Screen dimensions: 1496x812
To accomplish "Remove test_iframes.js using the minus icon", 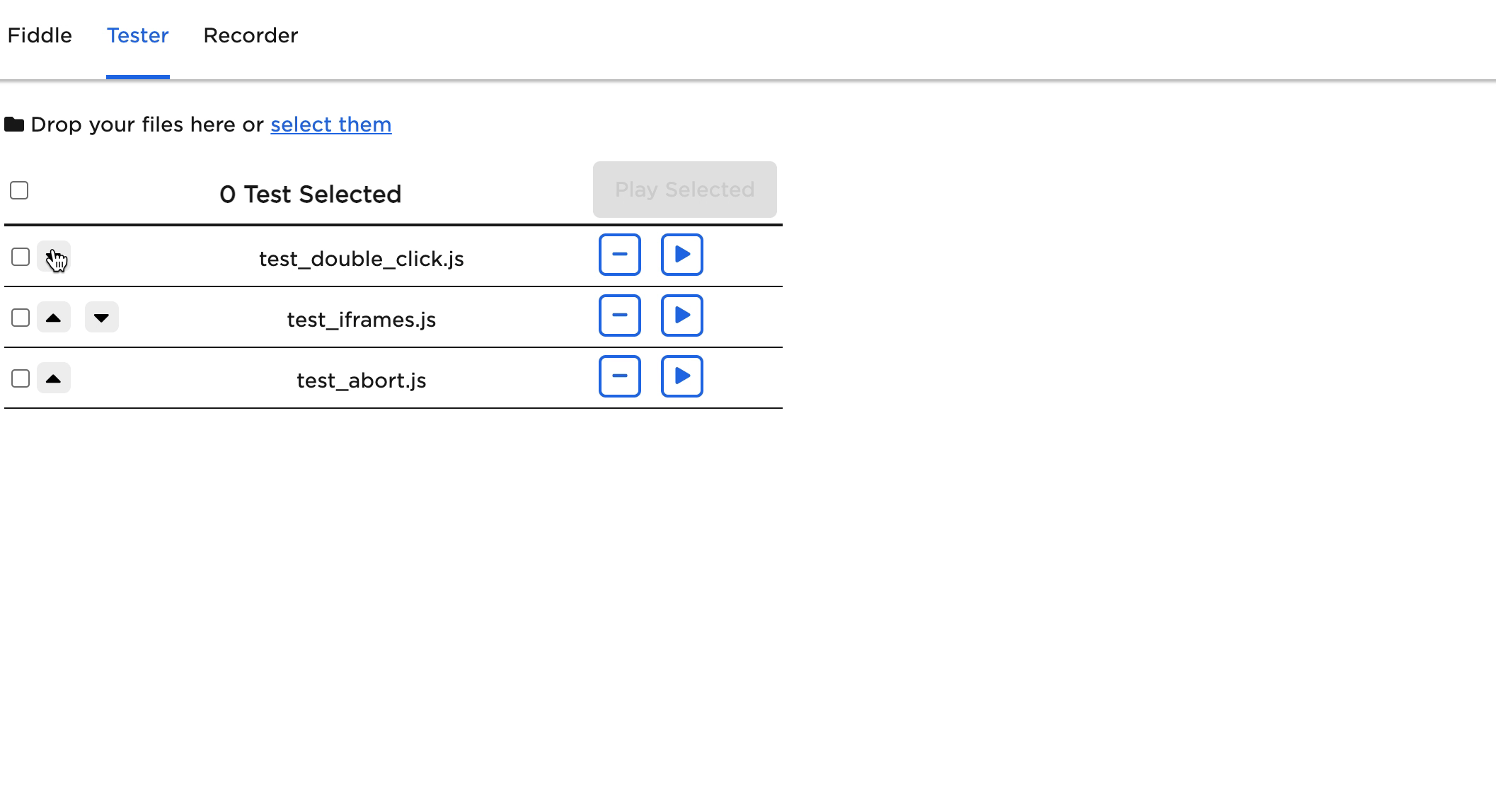I will (x=619, y=315).
